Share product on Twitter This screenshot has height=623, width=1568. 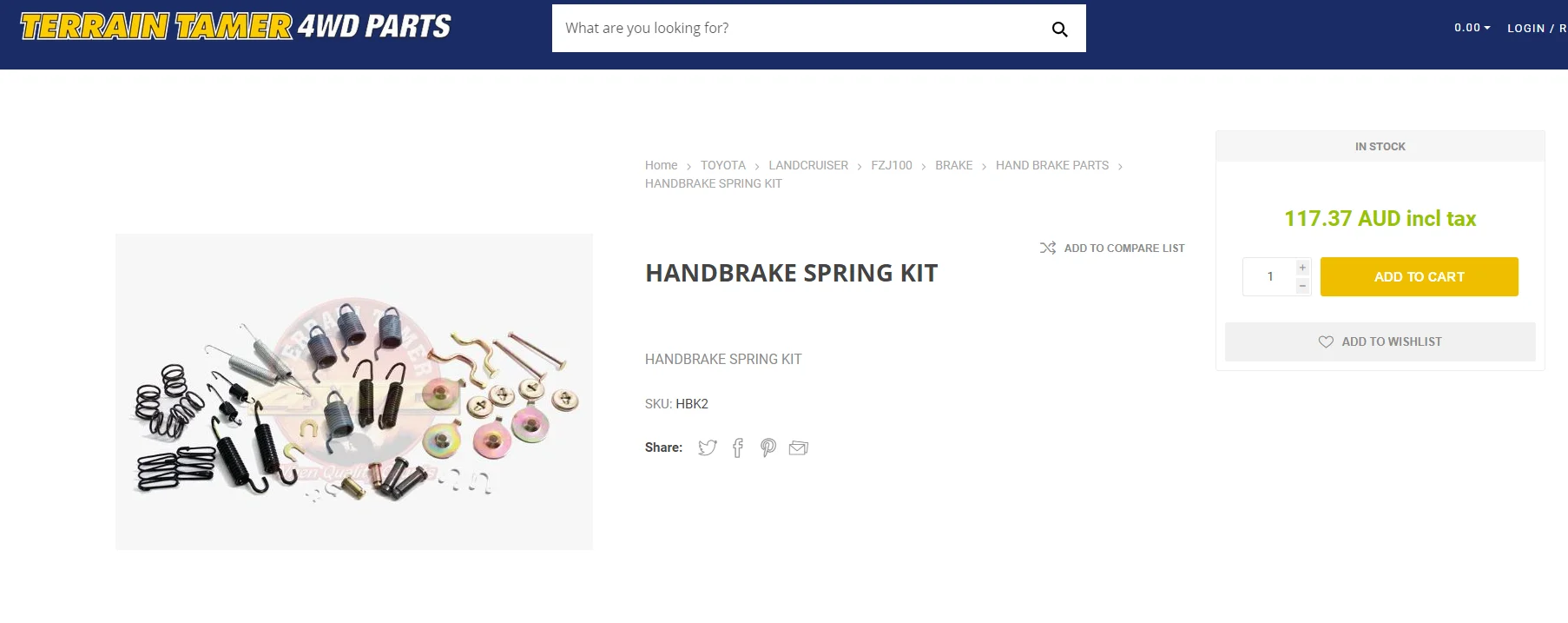pos(708,447)
